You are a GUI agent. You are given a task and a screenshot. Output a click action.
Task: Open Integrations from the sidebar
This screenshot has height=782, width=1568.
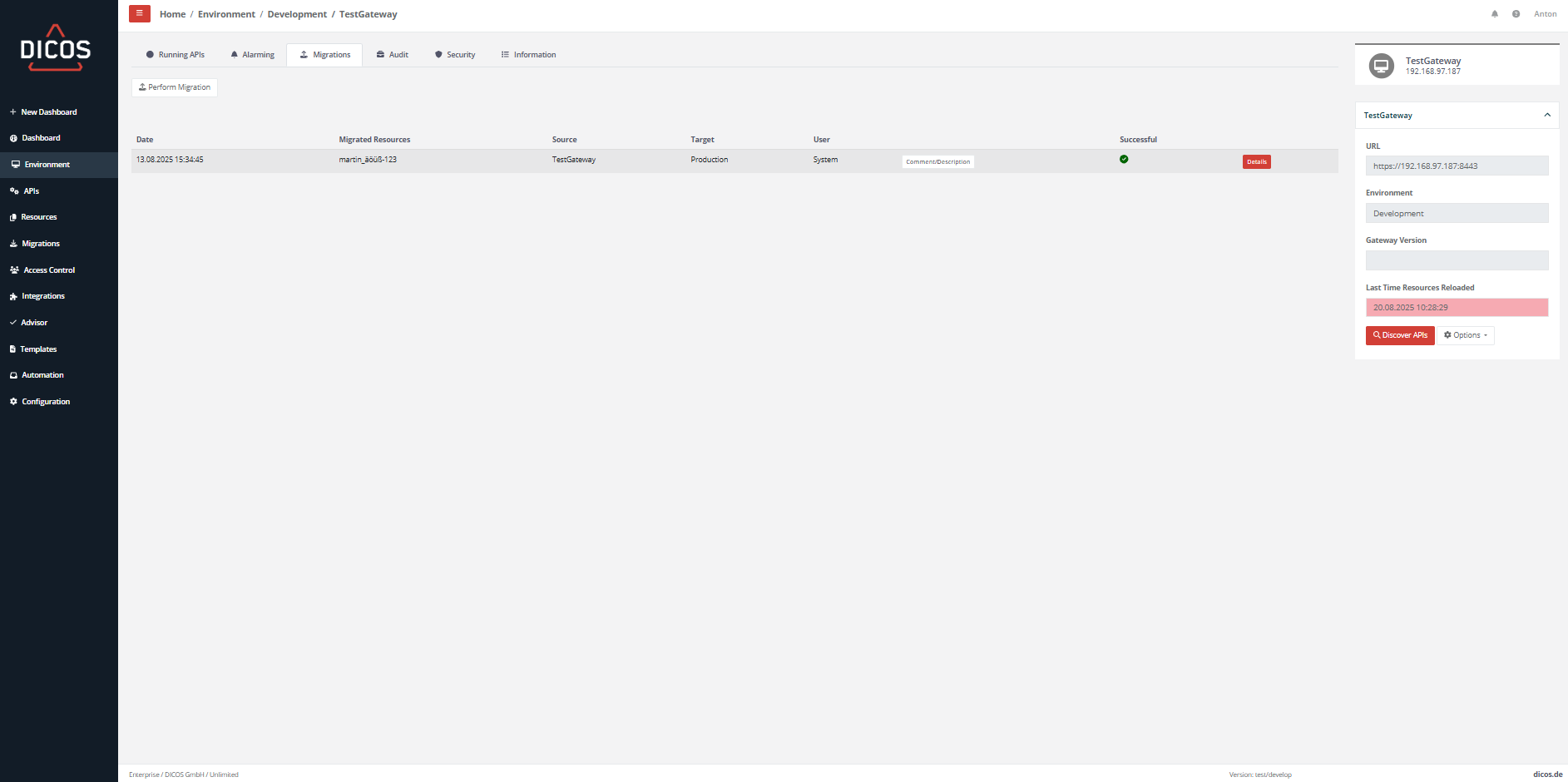(42, 296)
